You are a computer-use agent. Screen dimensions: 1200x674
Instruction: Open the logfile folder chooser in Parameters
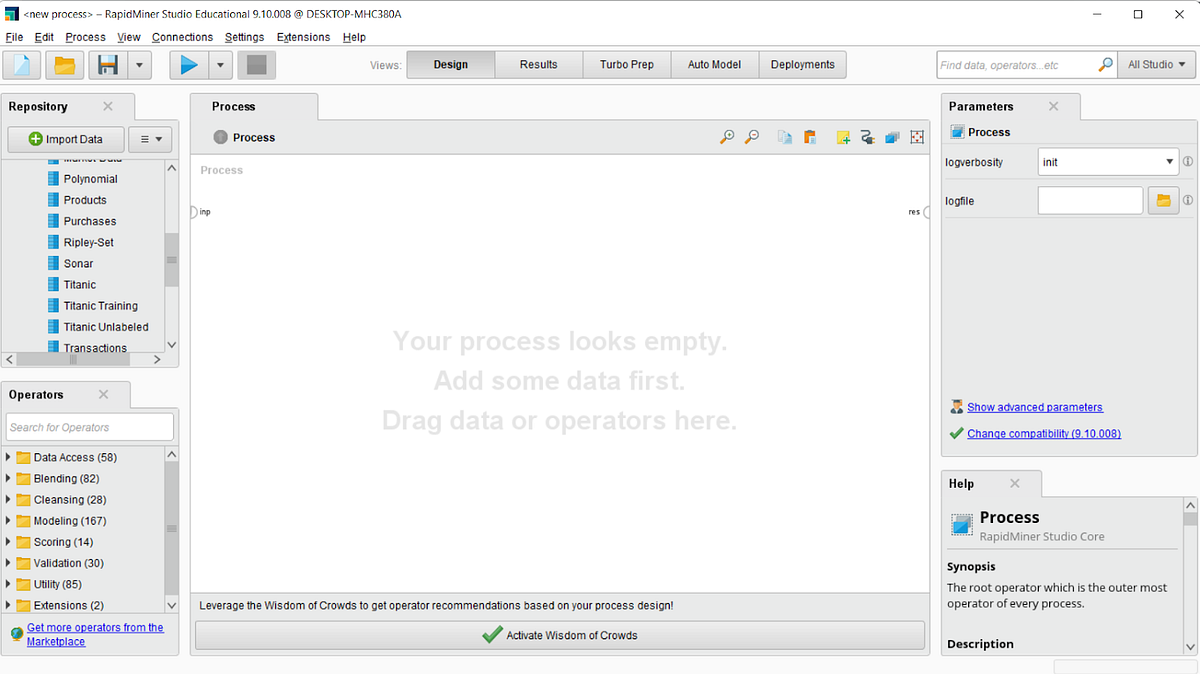point(1163,200)
